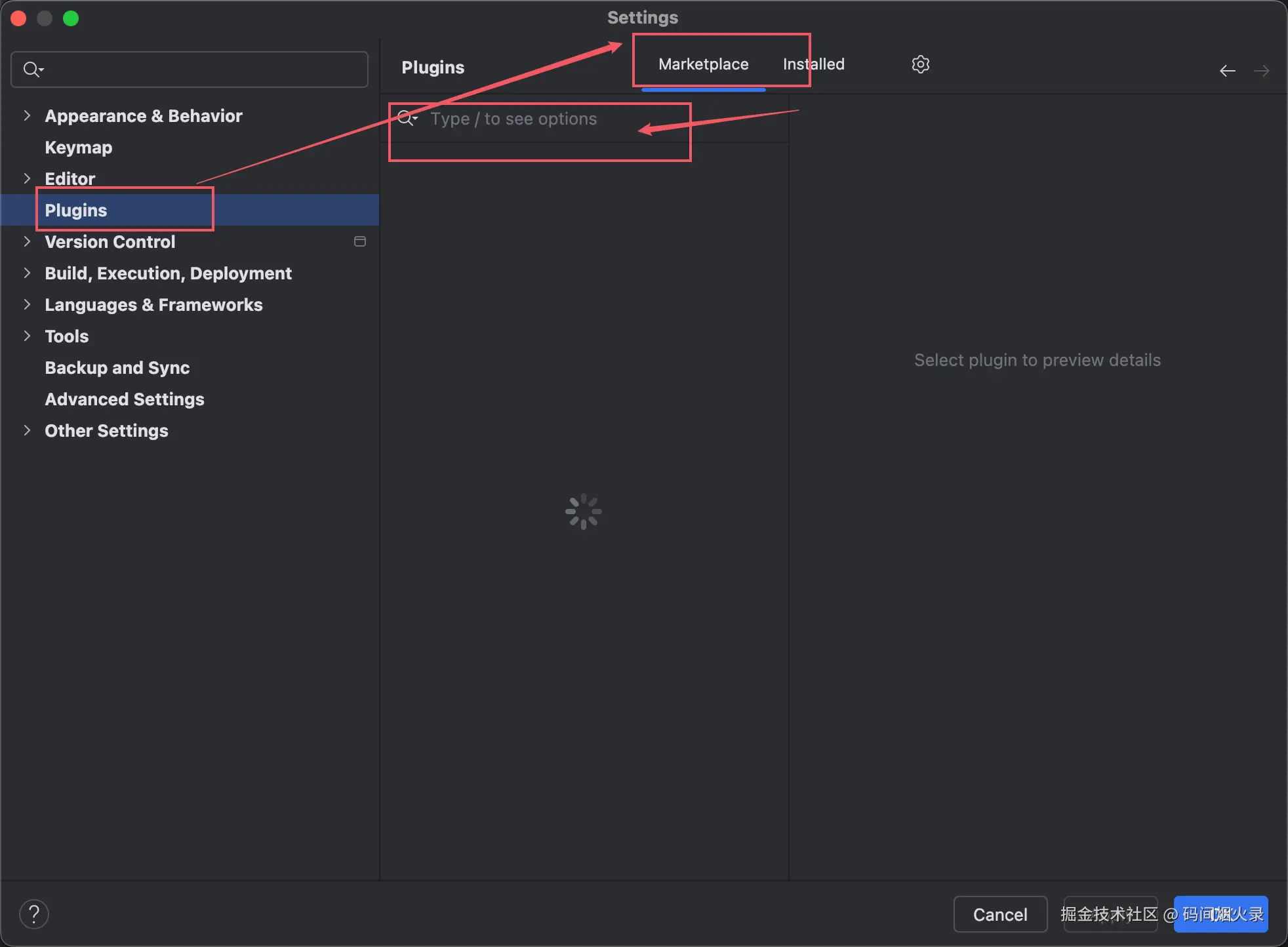Switch to the Marketplace tab
The image size is (1288, 947).
703,64
